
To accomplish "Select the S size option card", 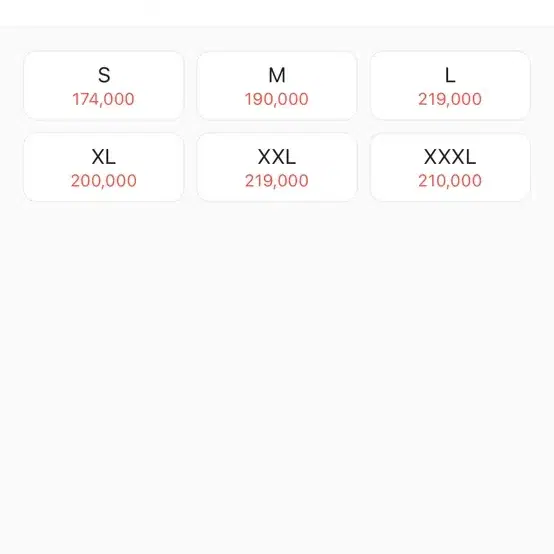I will tap(104, 86).
